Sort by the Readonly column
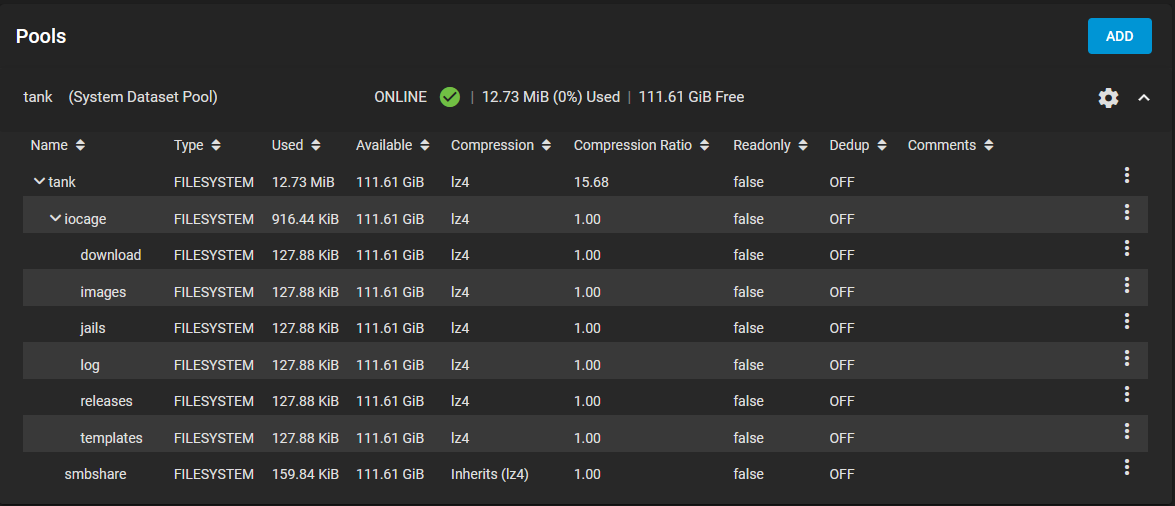The width and height of the screenshot is (1175, 506). pos(770,145)
